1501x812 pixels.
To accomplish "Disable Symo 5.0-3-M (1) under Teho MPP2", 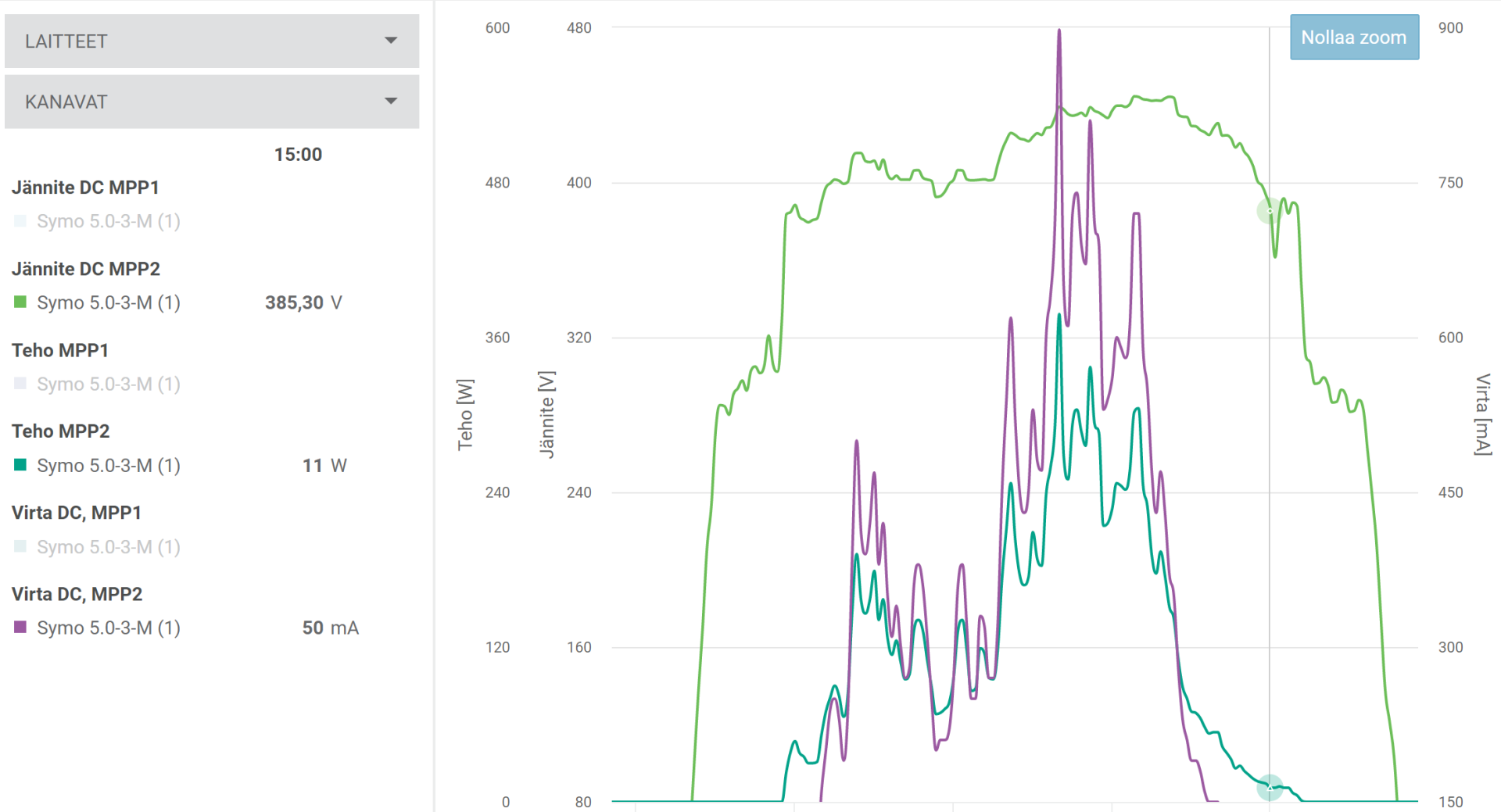I will click(x=108, y=465).
